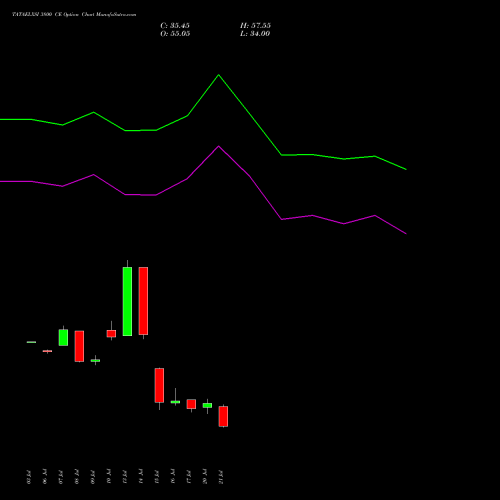This screenshot has height=500, width=500.
Task: Click the green candle for 07 Jul
Action: coord(63,337)
